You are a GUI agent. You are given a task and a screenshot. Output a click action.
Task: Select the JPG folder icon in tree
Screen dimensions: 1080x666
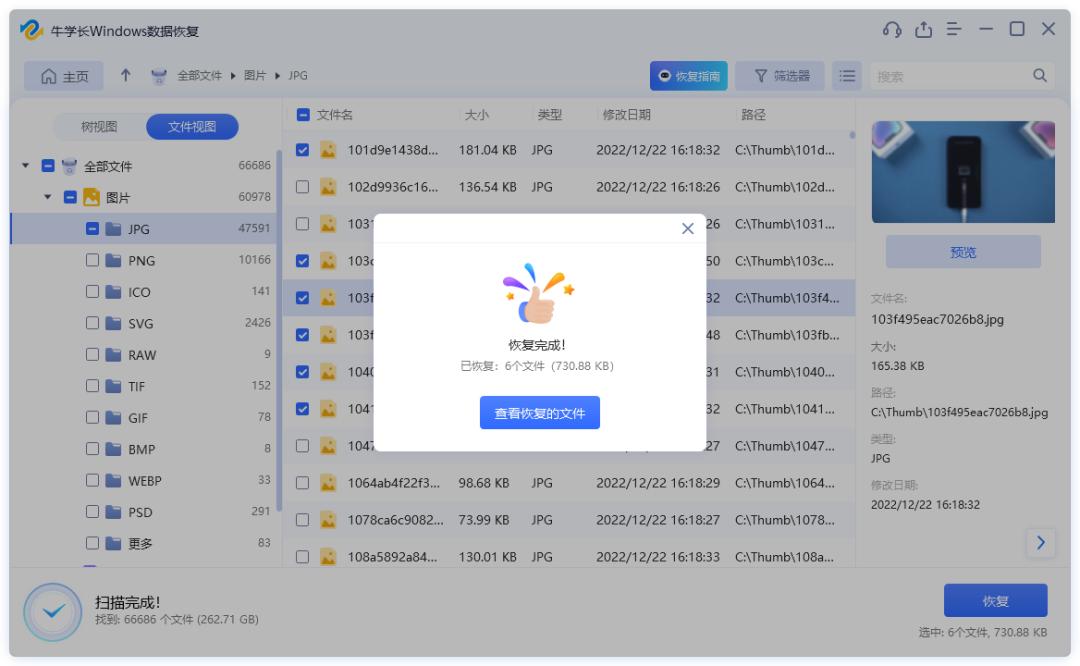pos(114,229)
